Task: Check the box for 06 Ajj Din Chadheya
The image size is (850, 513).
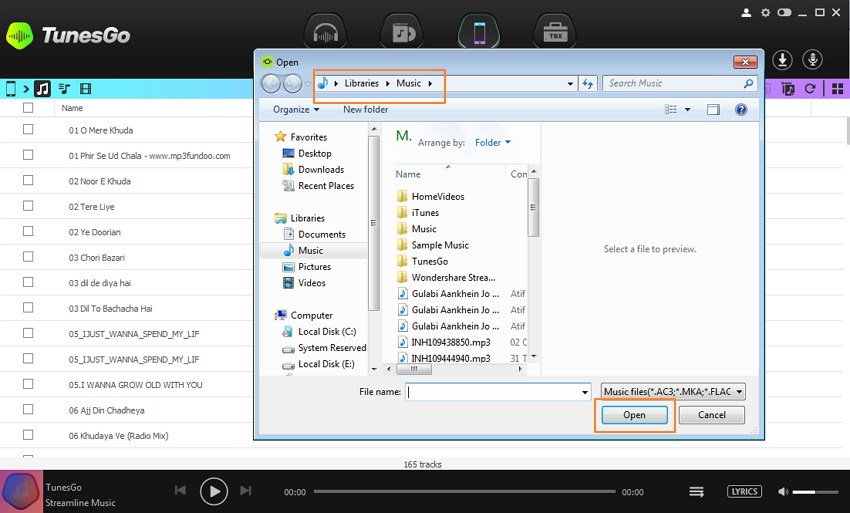Action: pyautogui.click(x=28, y=409)
